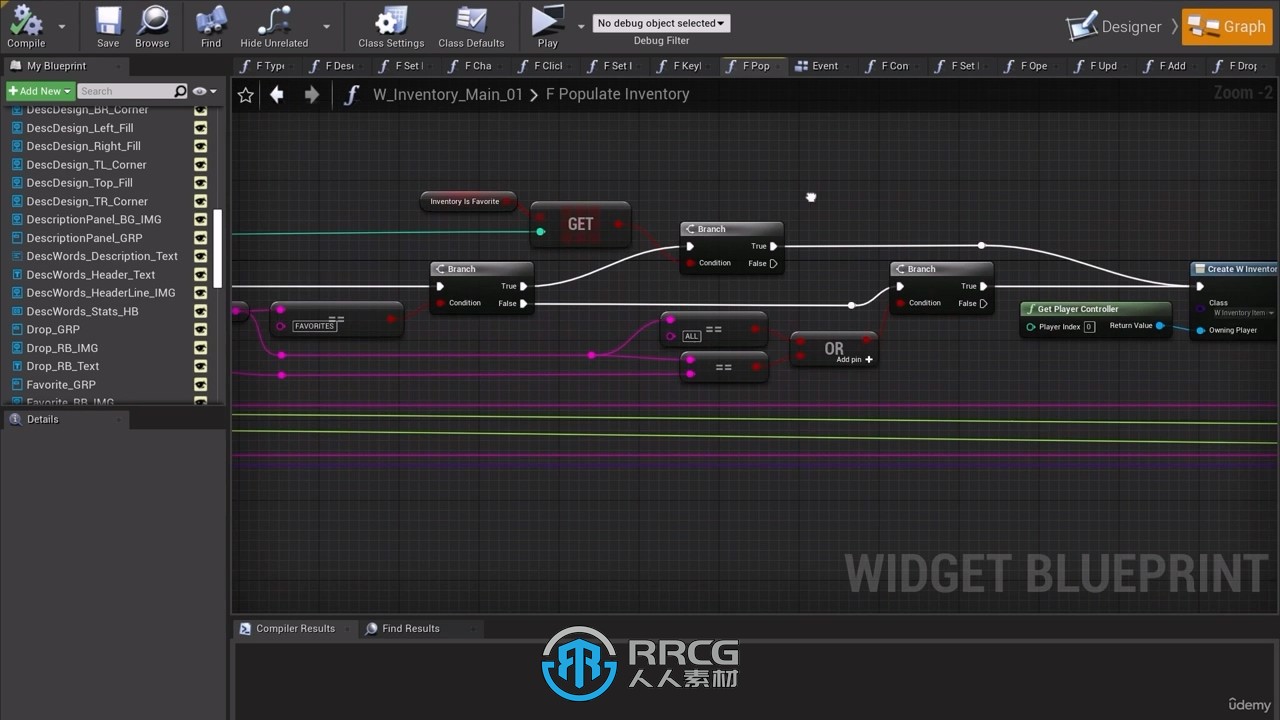Switch to the F Upd function tab
This screenshot has height=720, width=1280.
point(1096,66)
